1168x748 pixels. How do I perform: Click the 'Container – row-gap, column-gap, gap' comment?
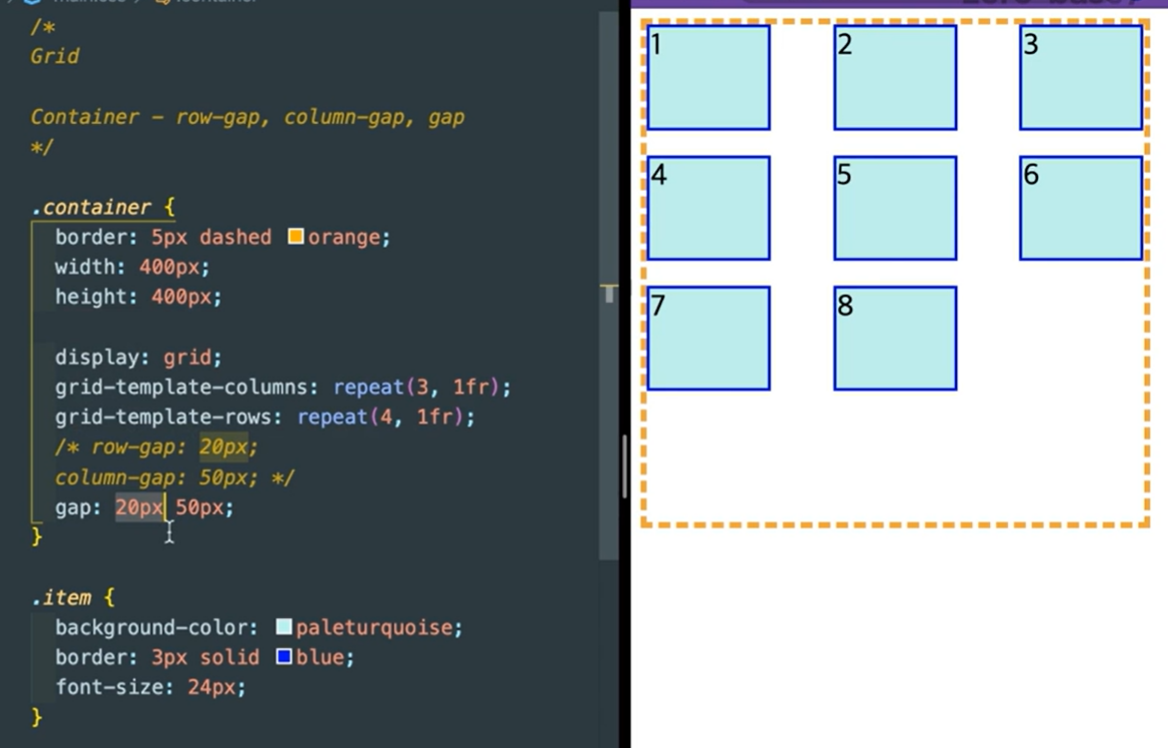[x=247, y=117]
